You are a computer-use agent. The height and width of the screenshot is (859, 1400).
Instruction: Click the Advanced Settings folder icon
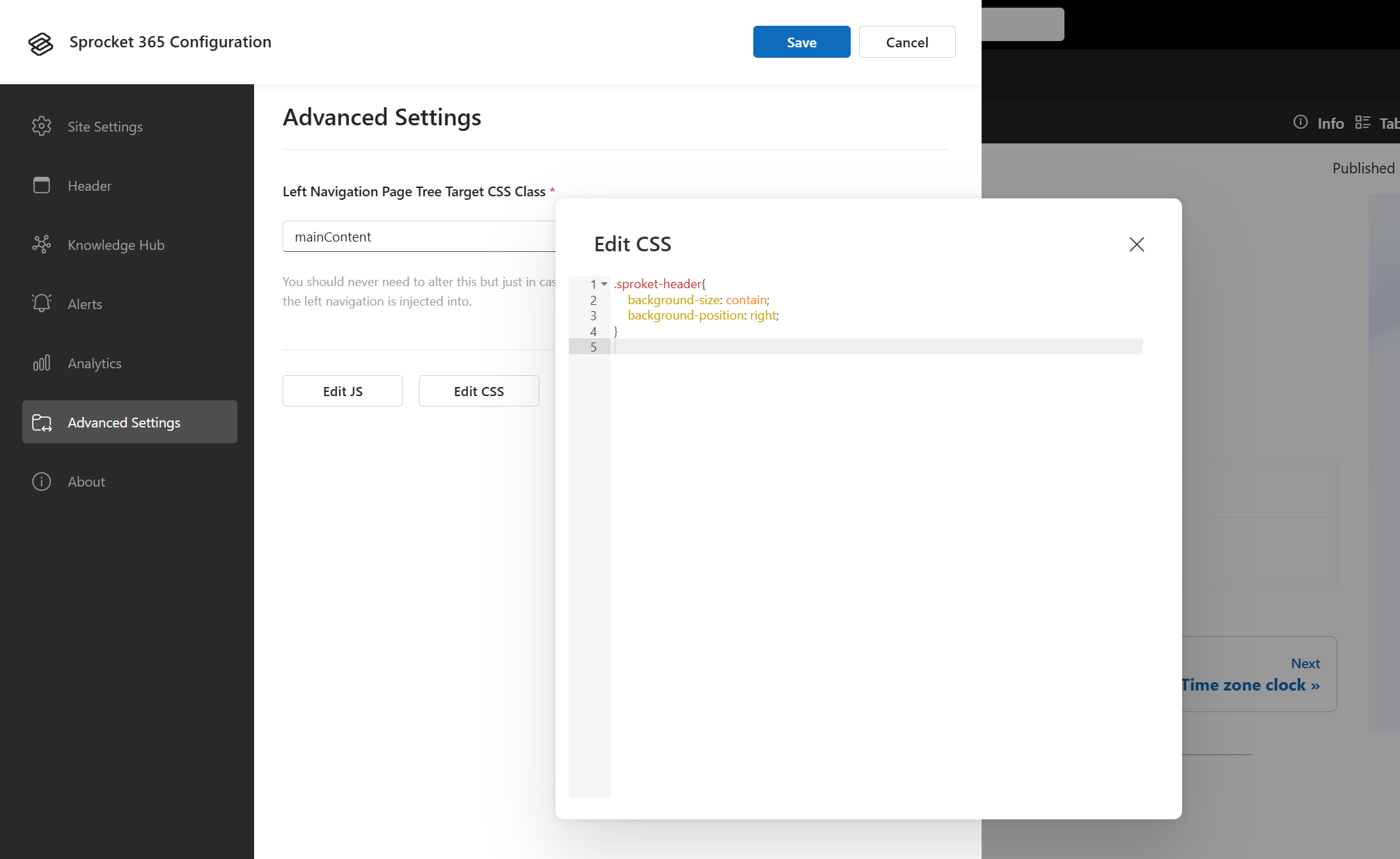(x=42, y=423)
